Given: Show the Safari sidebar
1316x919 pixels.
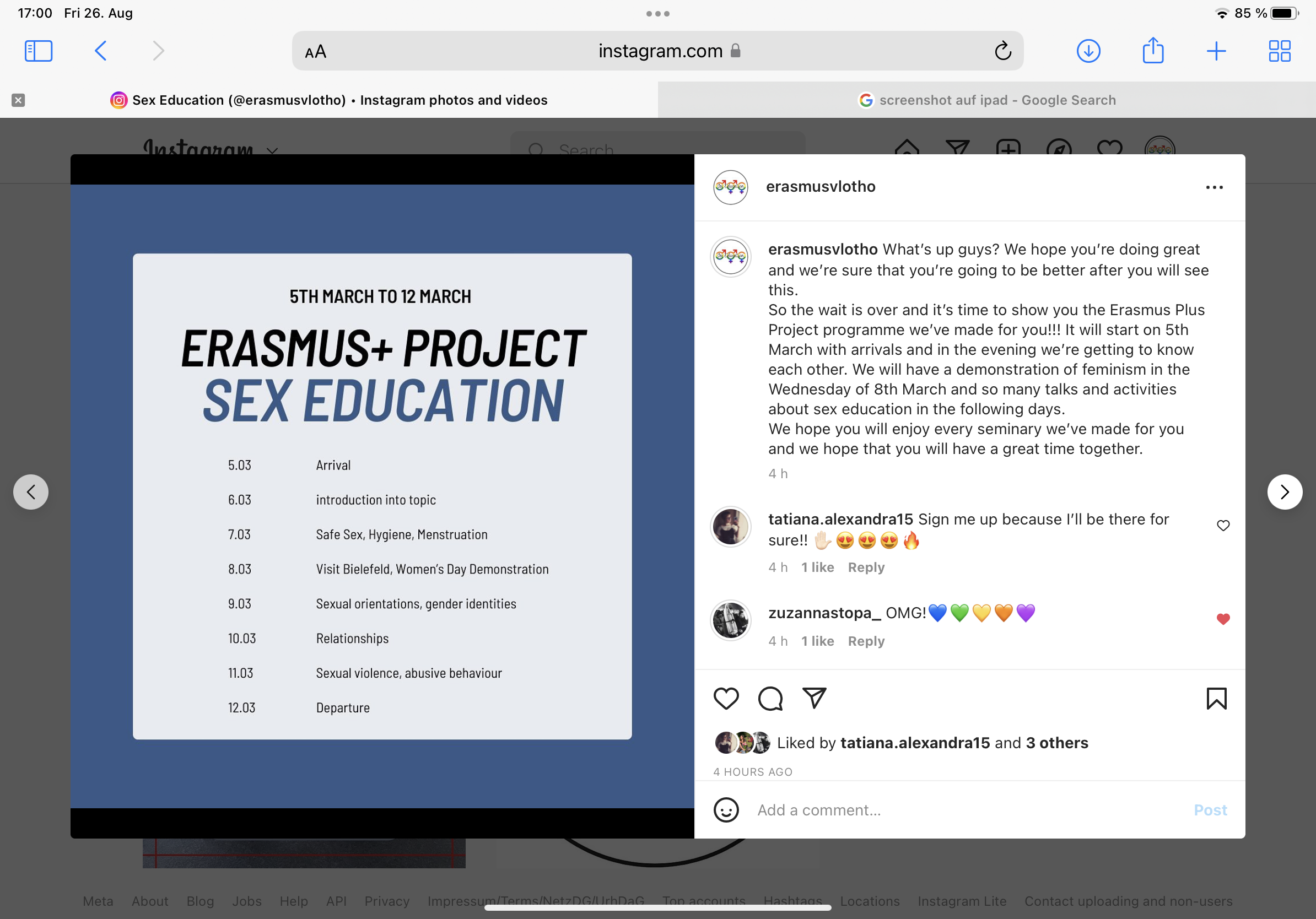Looking at the screenshot, I should pos(39,51).
